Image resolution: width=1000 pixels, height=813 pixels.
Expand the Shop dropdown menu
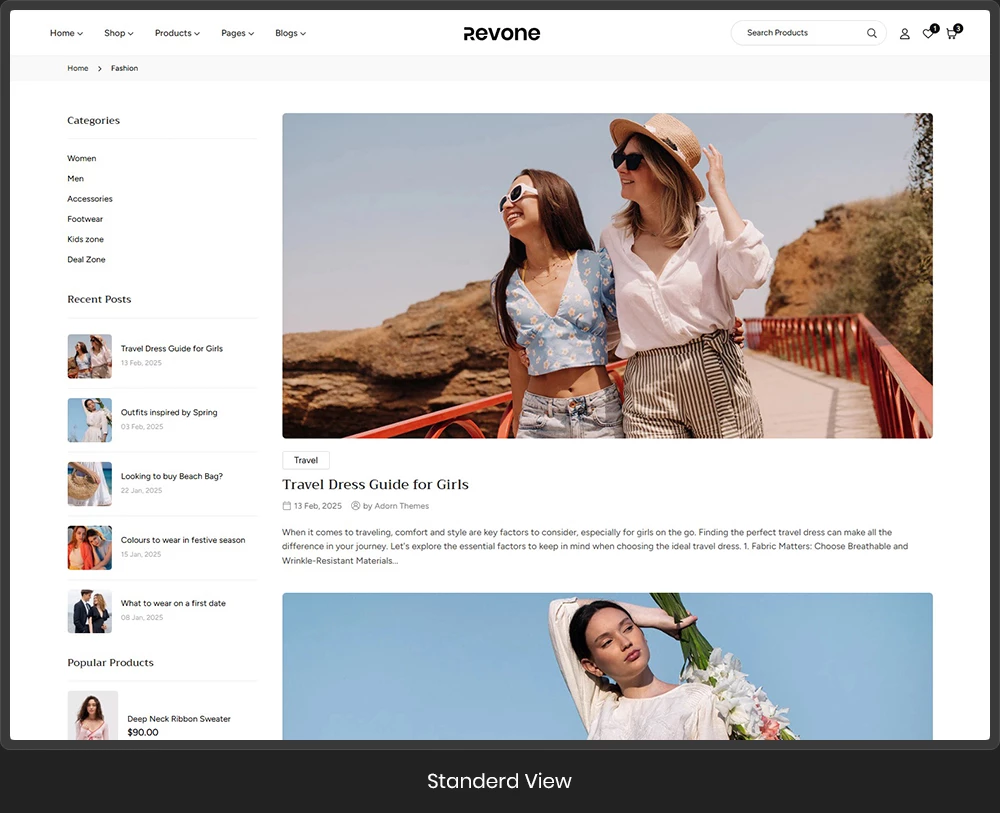pos(118,33)
